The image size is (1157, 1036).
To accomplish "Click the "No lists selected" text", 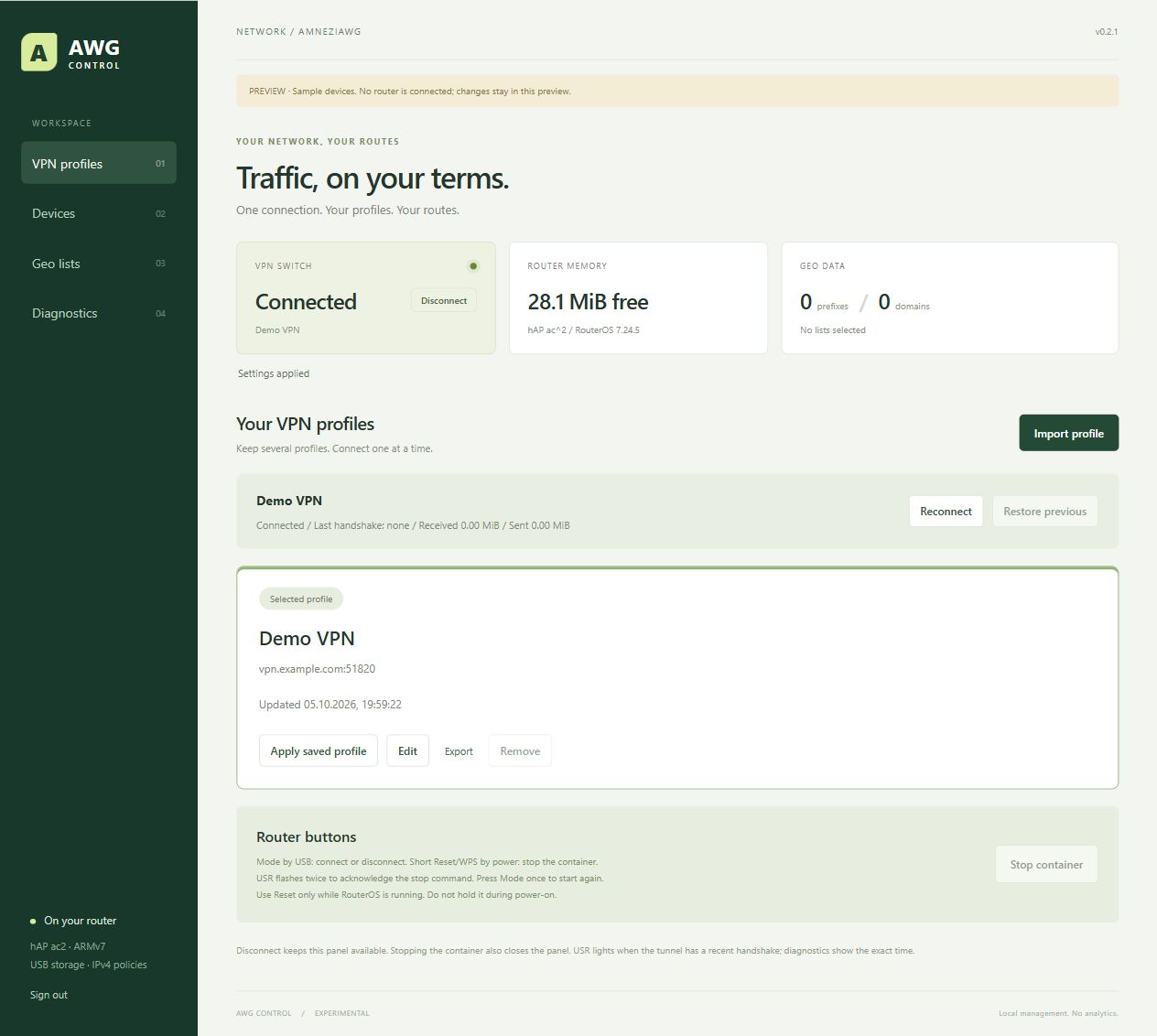I will point(833,330).
